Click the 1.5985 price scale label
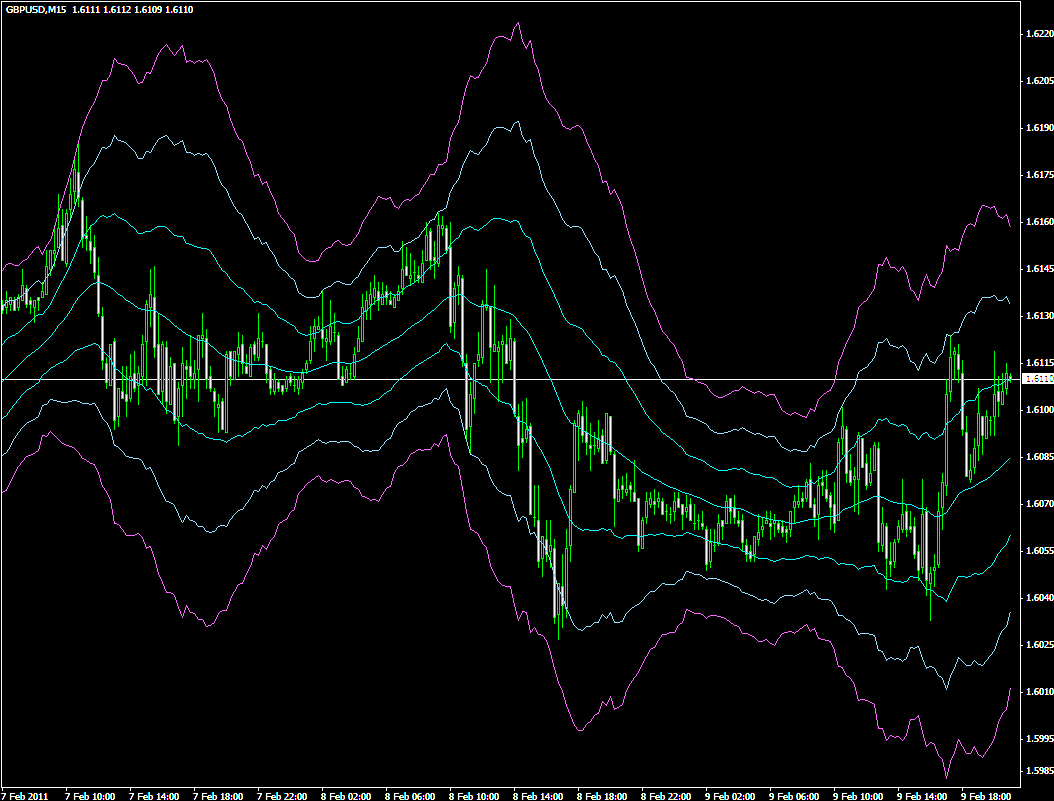Image resolution: width=1054 pixels, height=801 pixels. pos(1039,771)
